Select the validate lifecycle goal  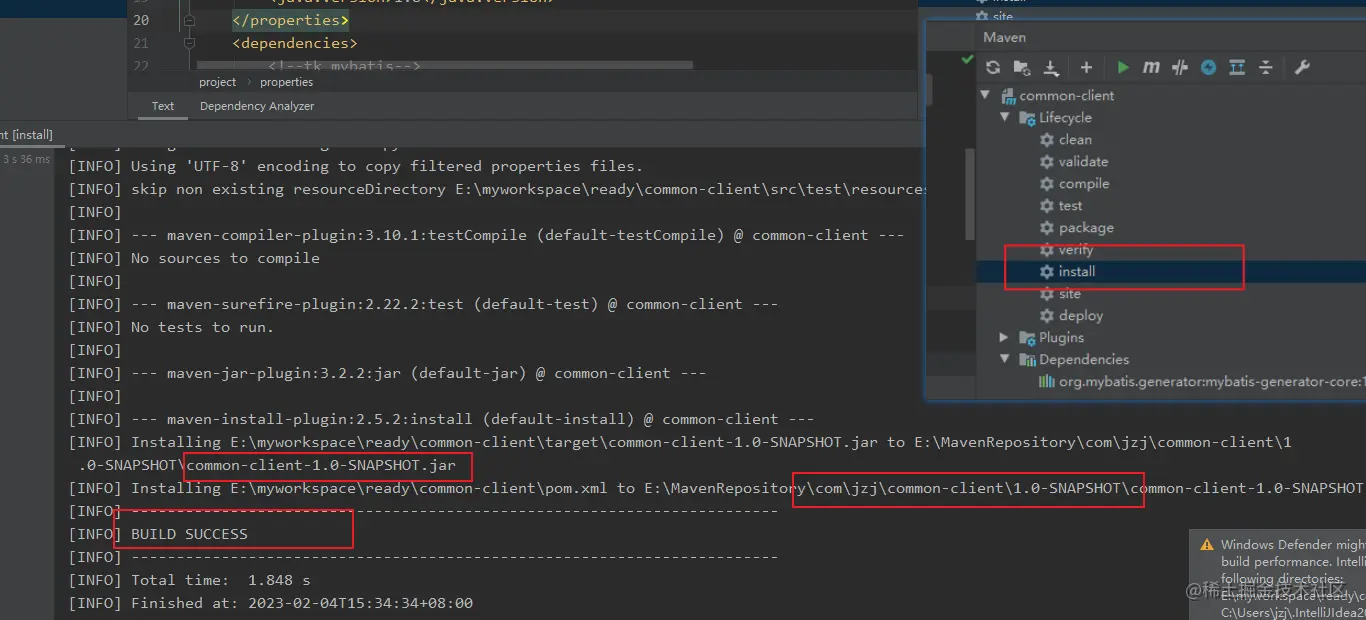[x=1074, y=161]
